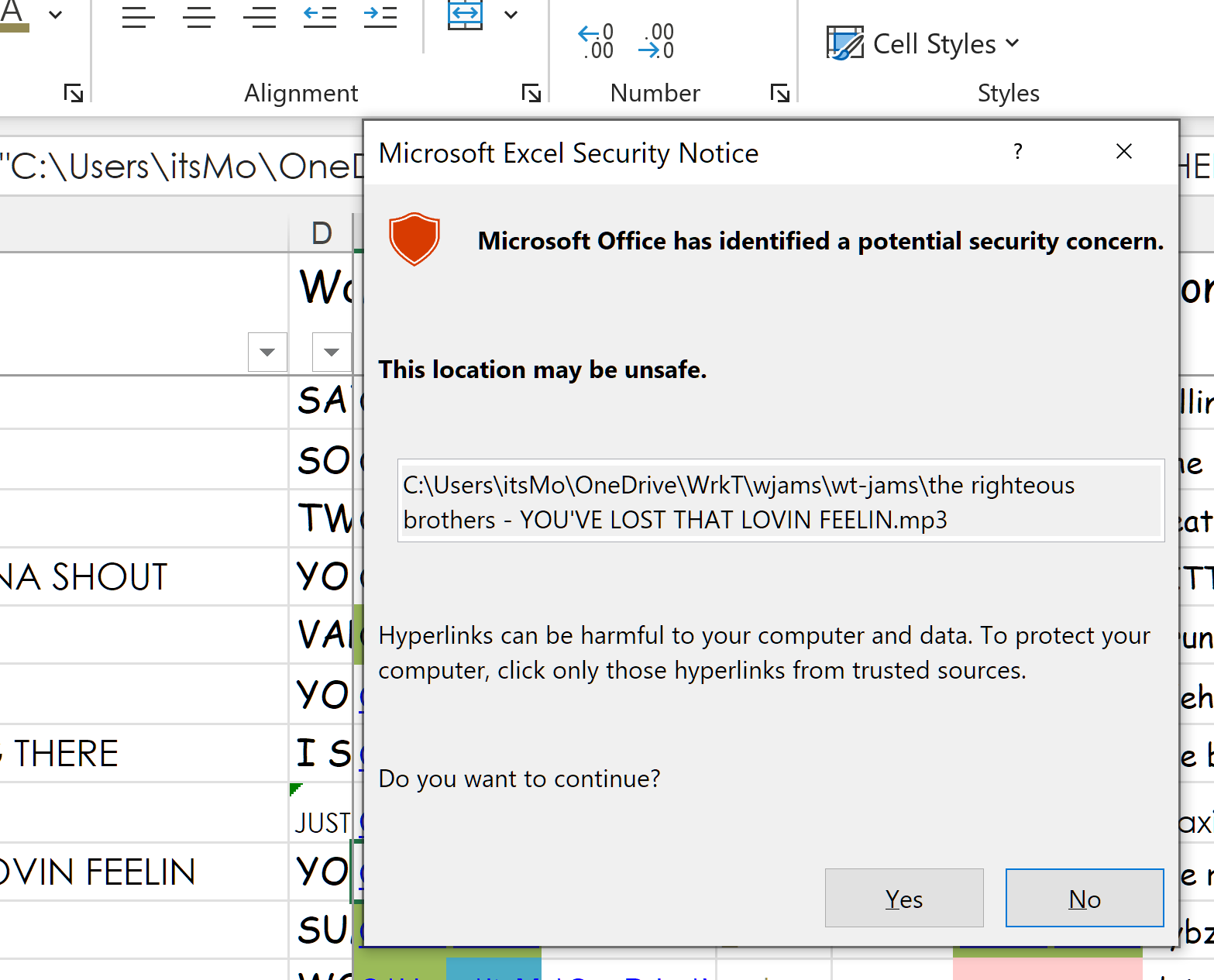Open the filter dropdown on column D
This screenshot has width=1214, height=980.
(332, 352)
